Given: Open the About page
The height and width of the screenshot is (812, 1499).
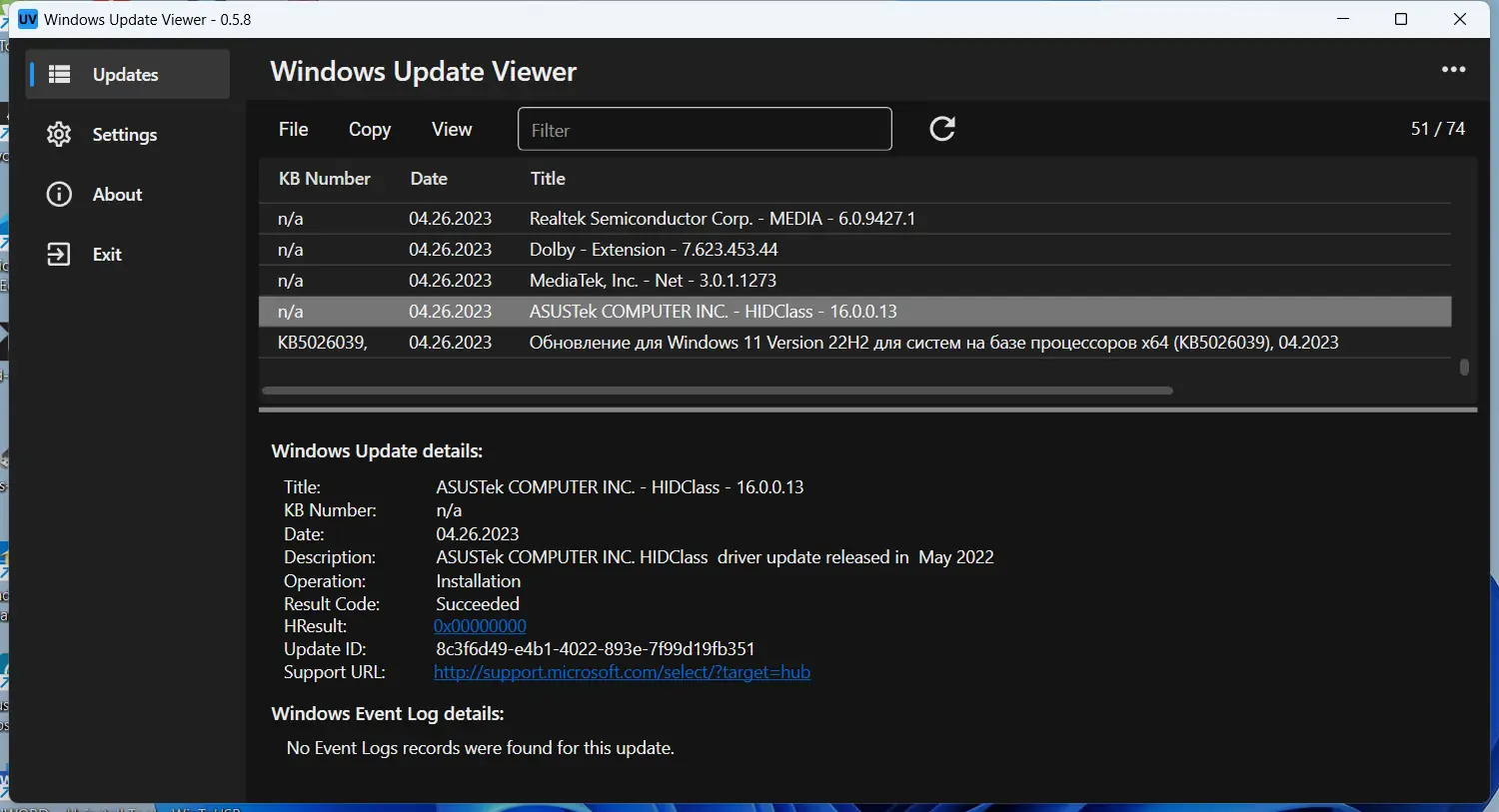Looking at the screenshot, I should tap(128, 195).
